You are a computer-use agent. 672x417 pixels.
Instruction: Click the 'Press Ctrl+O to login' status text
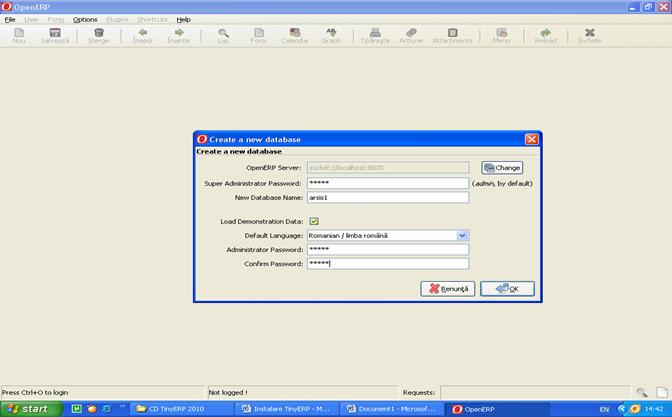coord(35,392)
